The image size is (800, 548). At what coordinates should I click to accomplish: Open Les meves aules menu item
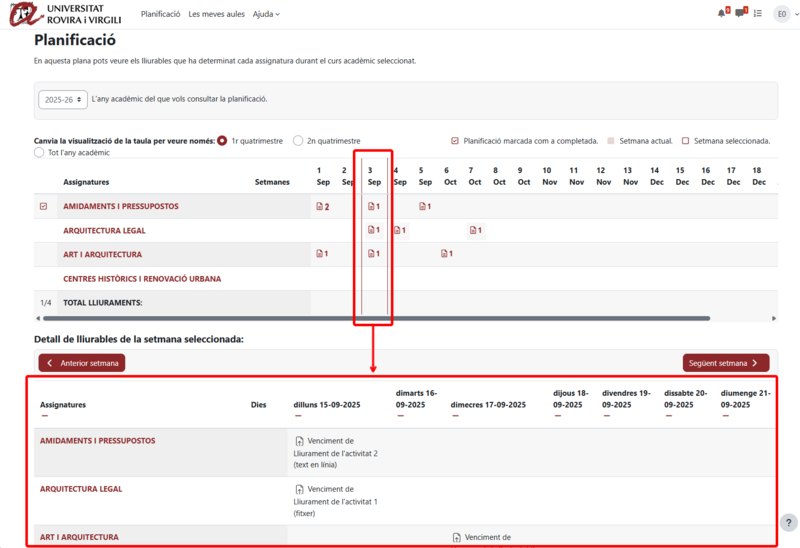216,14
